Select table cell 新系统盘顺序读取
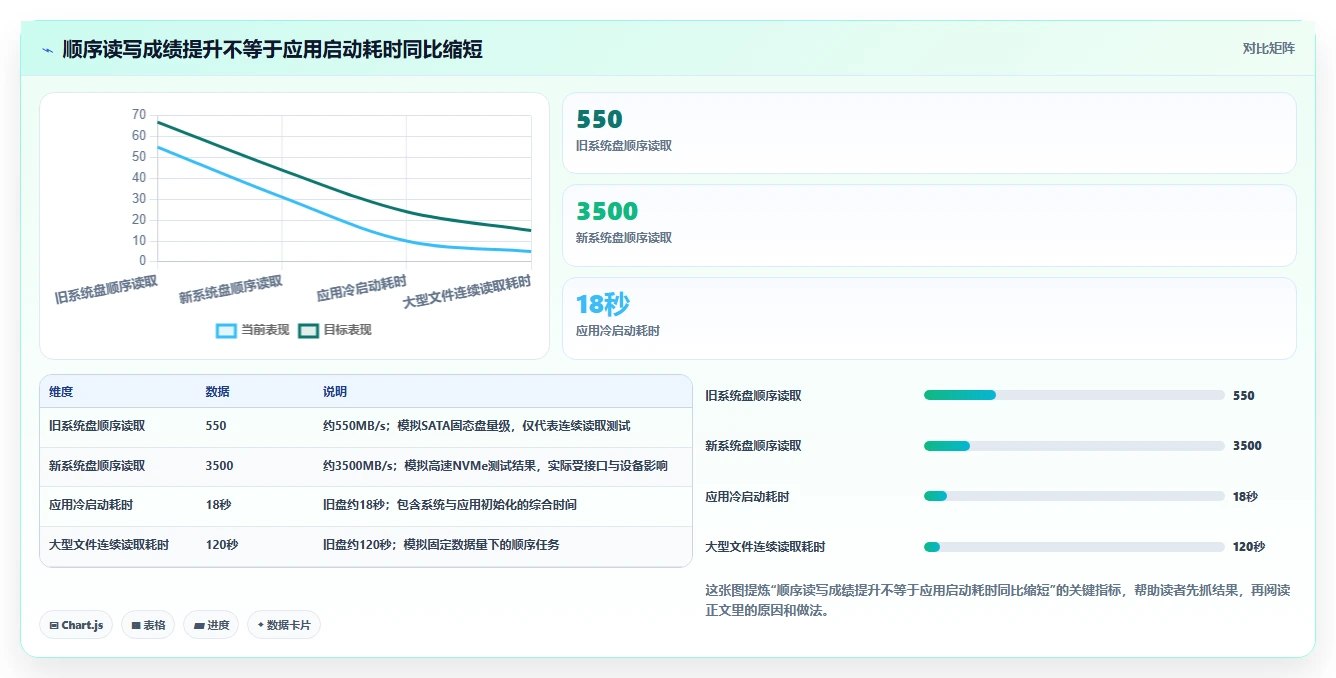The image size is (1336, 678). [x=97, y=465]
